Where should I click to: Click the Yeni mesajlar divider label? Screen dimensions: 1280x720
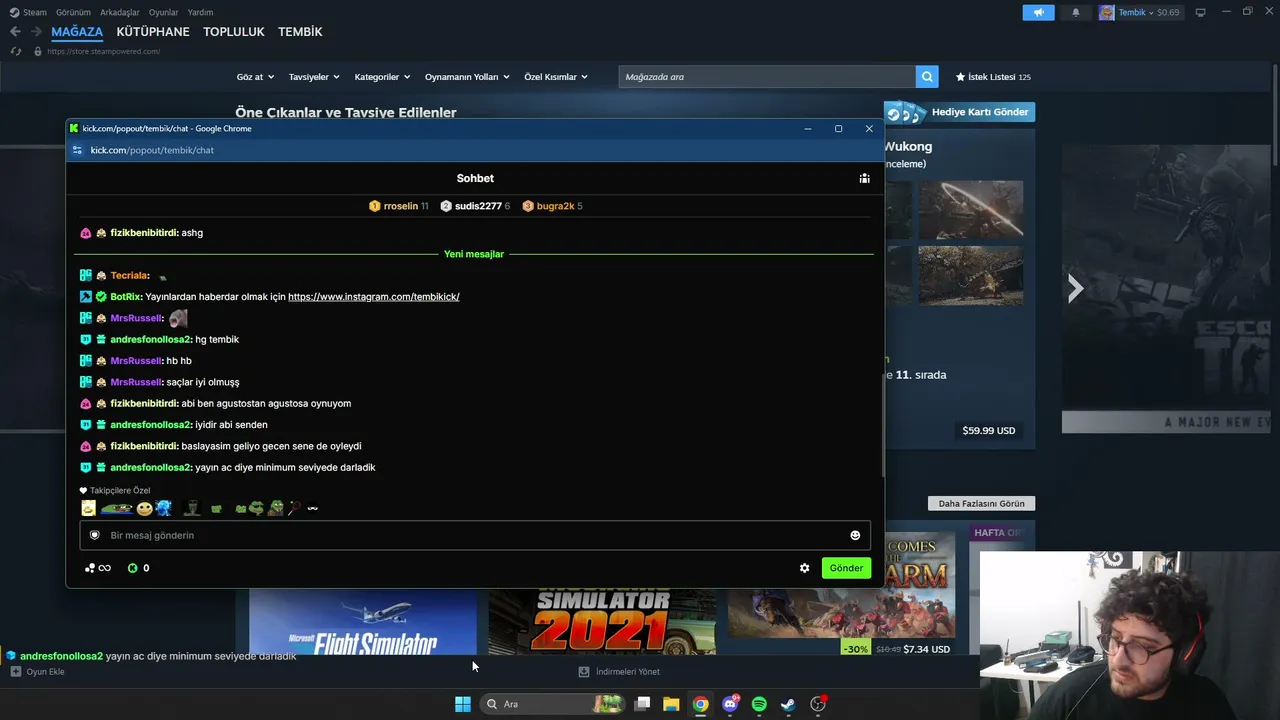click(x=474, y=254)
